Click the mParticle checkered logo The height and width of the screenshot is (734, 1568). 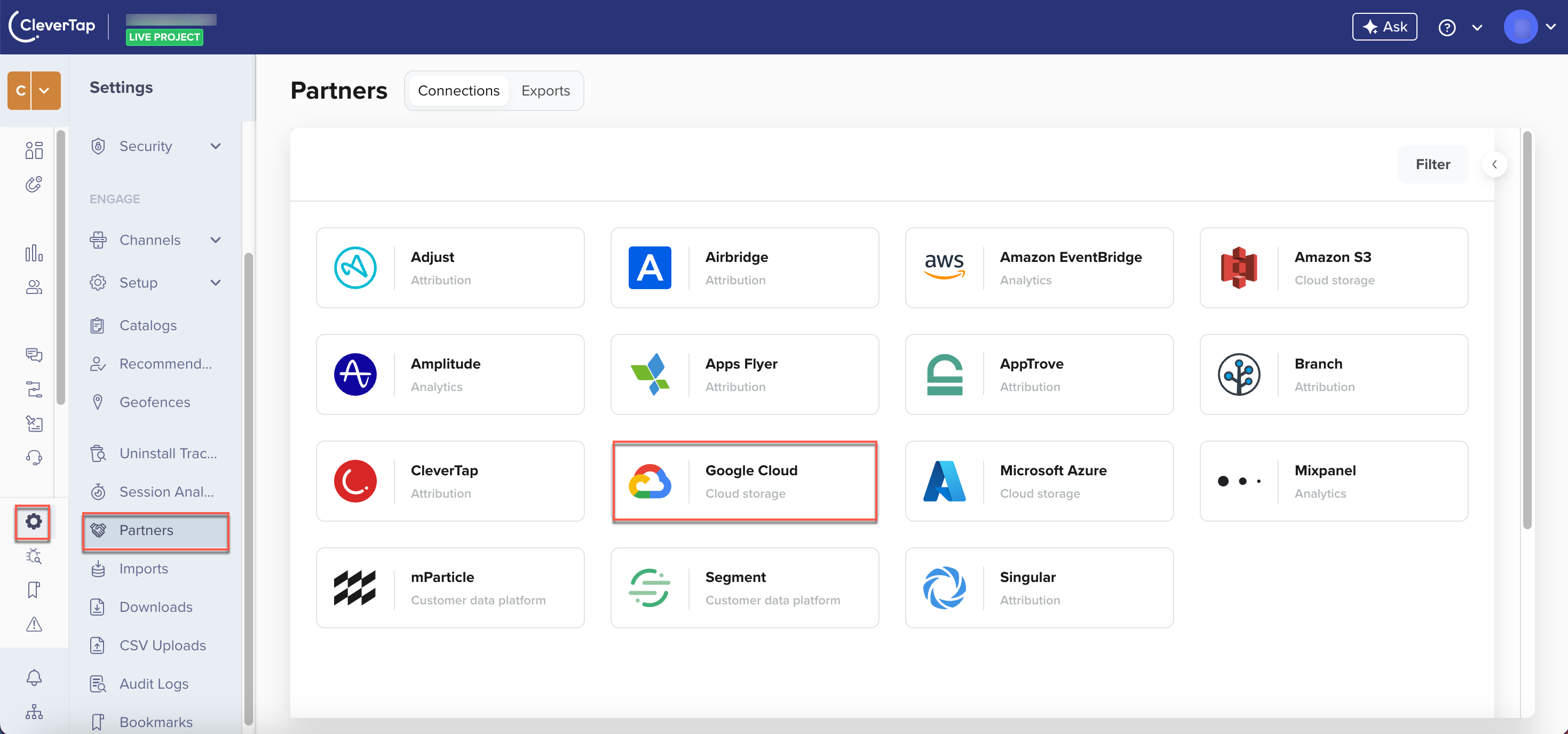pyautogui.click(x=355, y=588)
